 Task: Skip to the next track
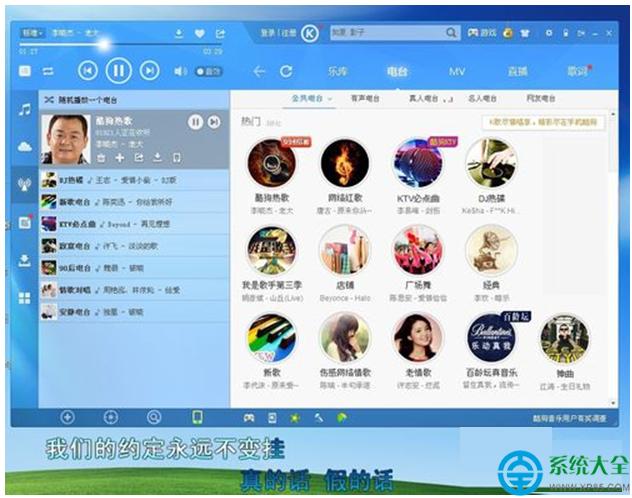[149, 71]
